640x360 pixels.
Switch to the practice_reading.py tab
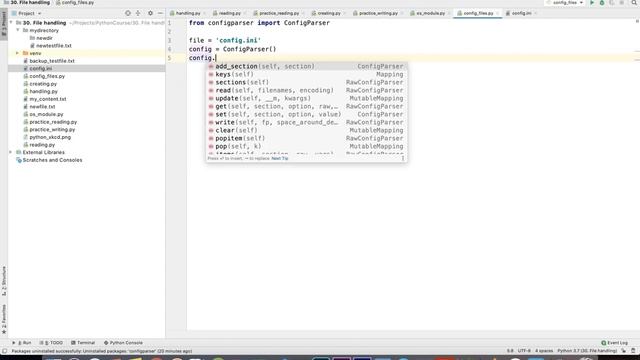coord(279,13)
